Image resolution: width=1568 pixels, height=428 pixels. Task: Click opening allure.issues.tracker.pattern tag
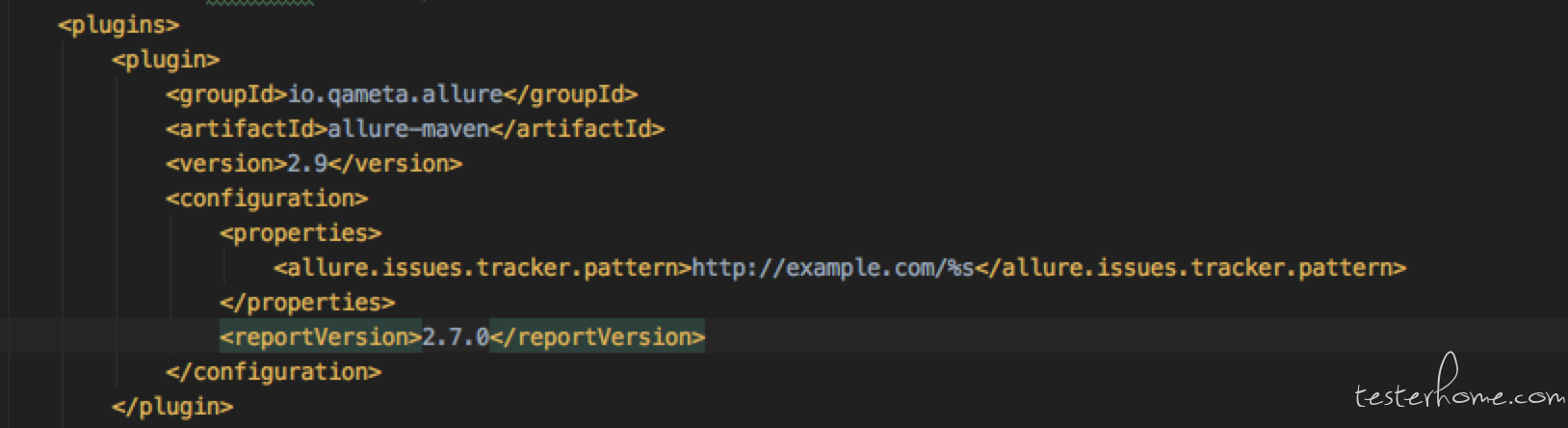pyautogui.click(x=483, y=268)
